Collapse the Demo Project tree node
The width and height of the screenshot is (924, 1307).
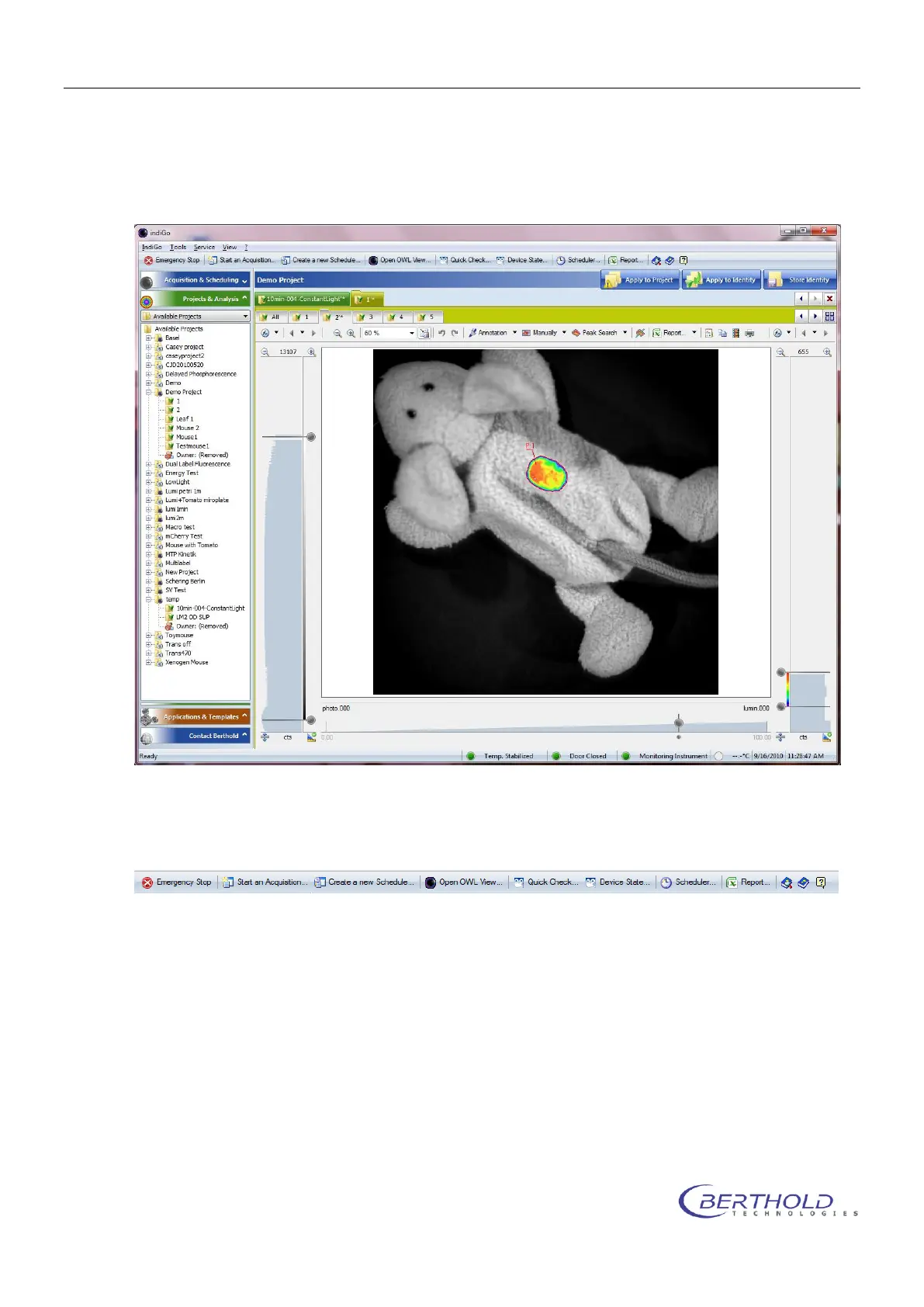coord(148,392)
